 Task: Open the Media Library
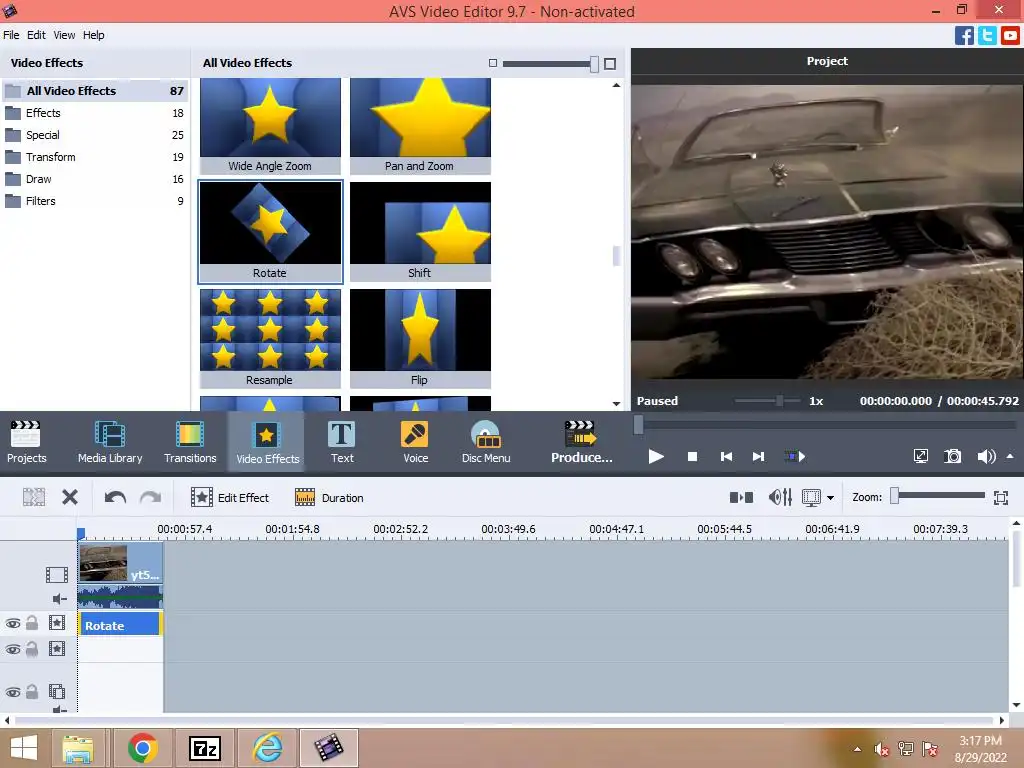[110, 442]
